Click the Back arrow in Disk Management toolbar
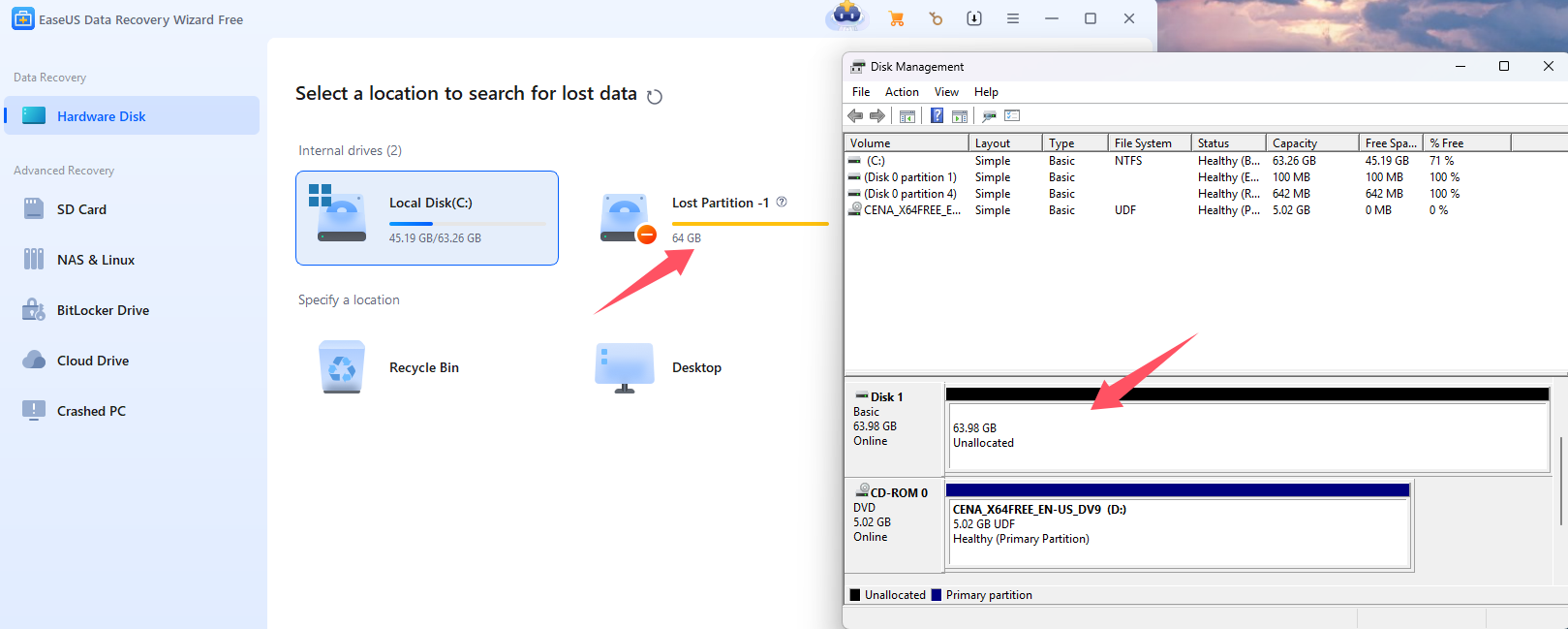Image resolution: width=1568 pixels, height=629 pixels. click(x=855, y=116)
